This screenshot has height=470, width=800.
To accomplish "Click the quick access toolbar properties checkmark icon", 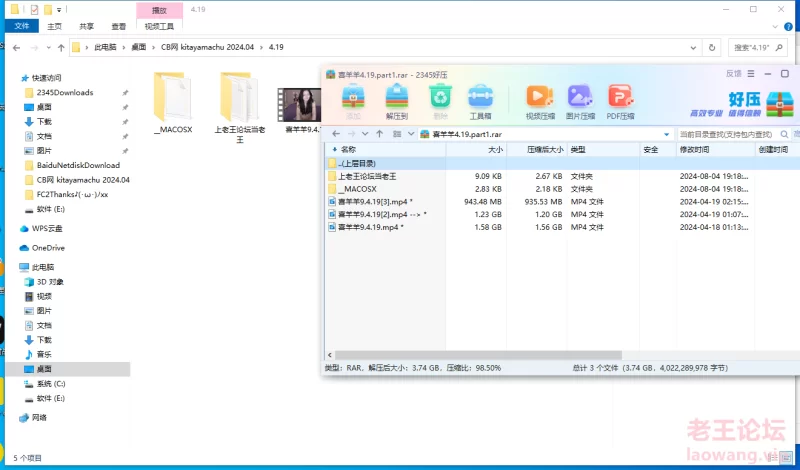I will click(x=34, y=9).
